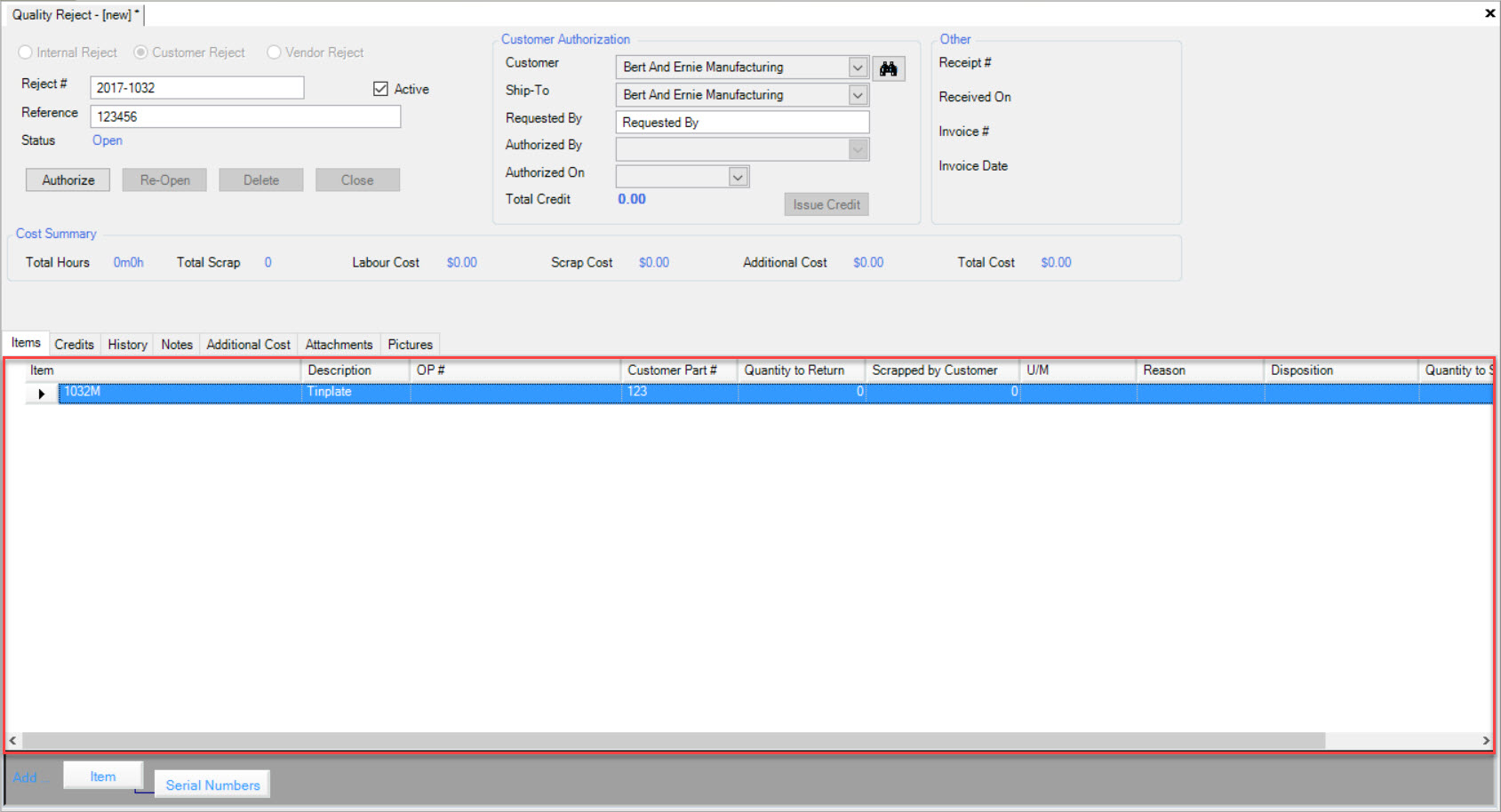Click the Tinplate description cell
The image size is (1501, 812).
tap(356, 392)
